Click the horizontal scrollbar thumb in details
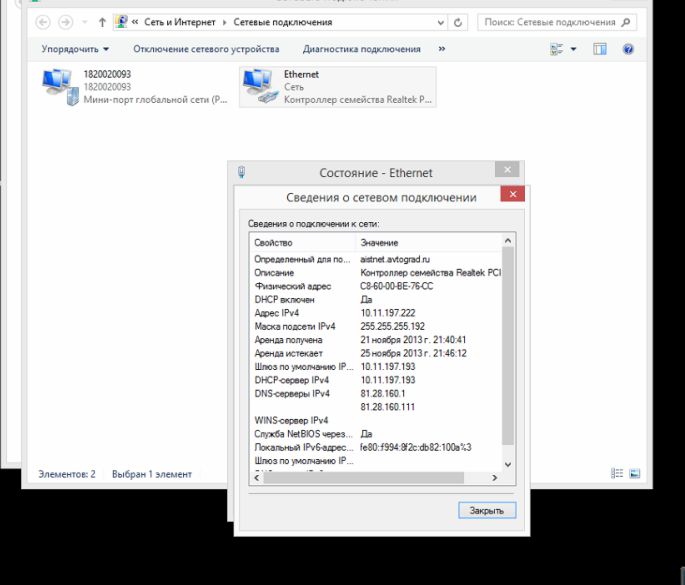 pos(363,478)
